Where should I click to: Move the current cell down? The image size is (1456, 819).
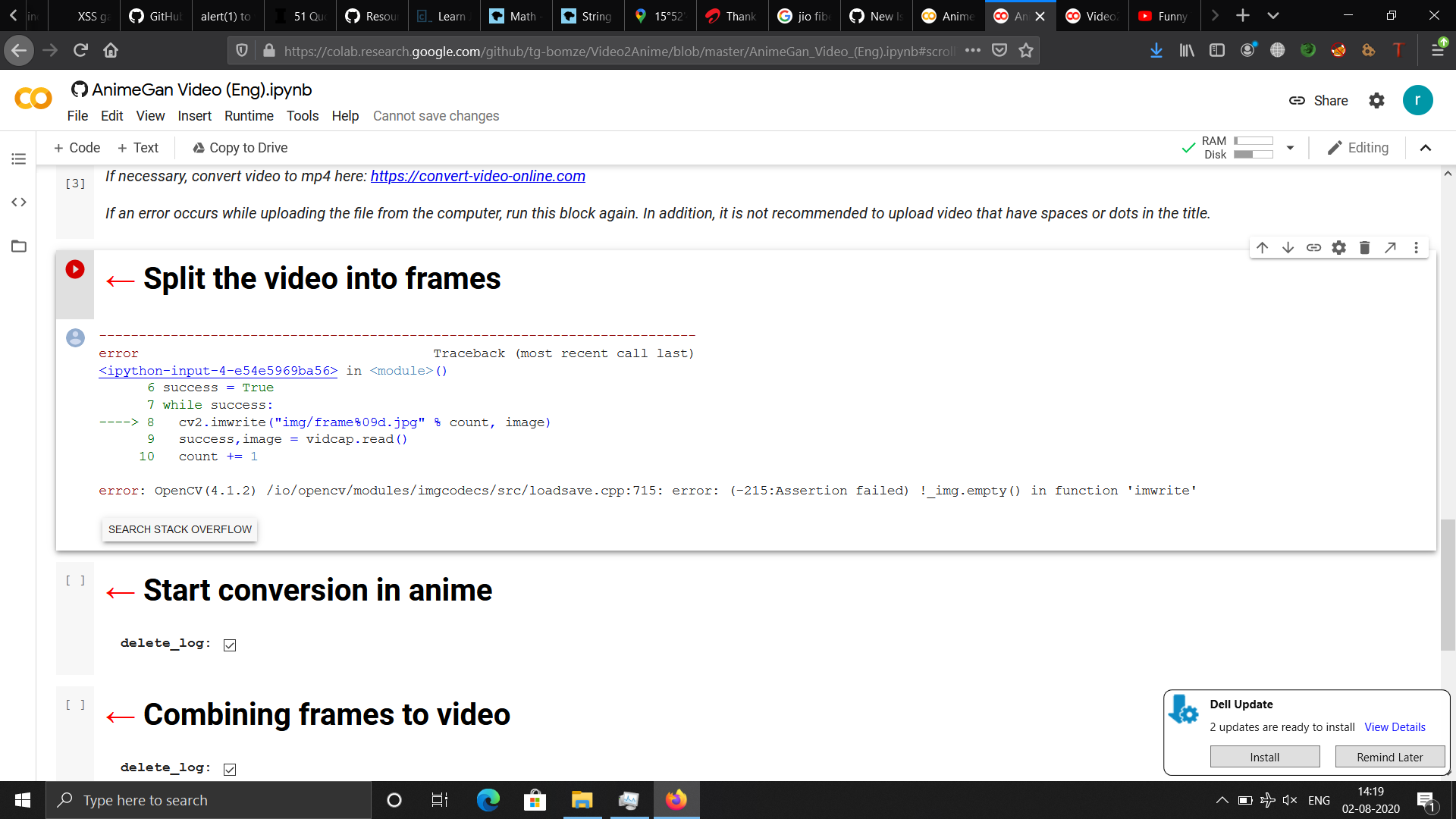[x=1288, y=247]
